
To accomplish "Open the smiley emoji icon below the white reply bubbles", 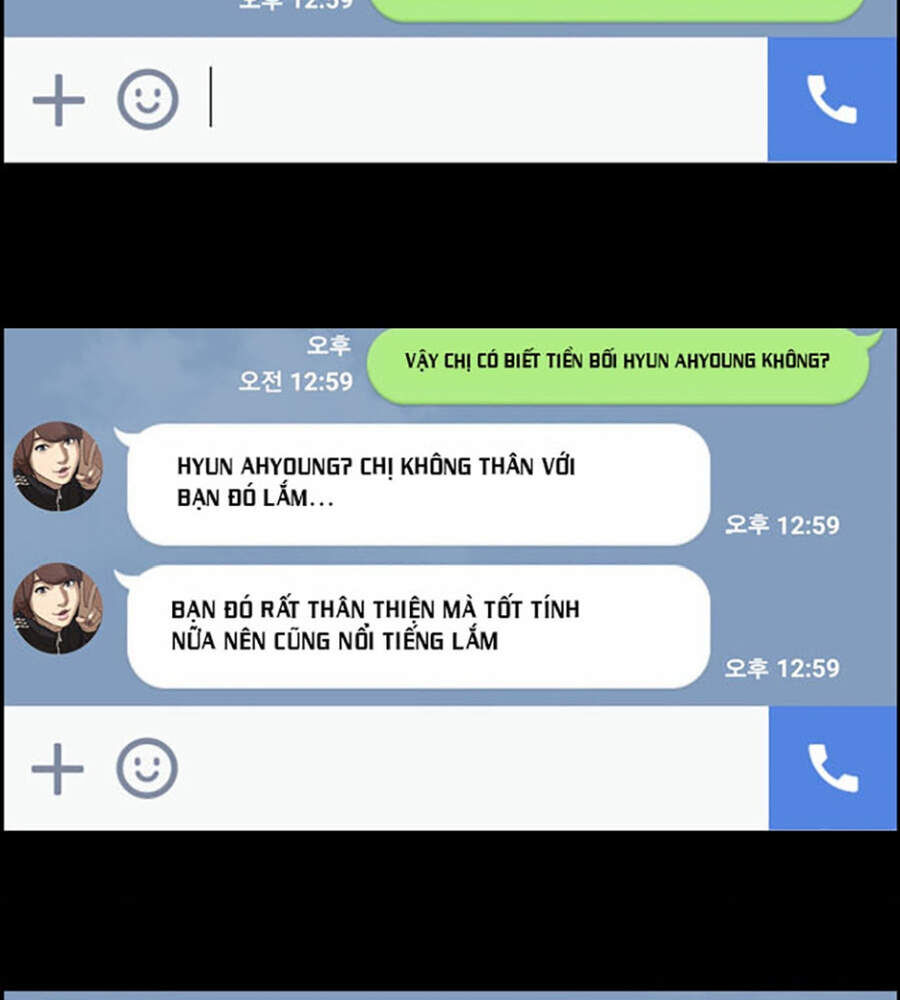I will 147,768.
